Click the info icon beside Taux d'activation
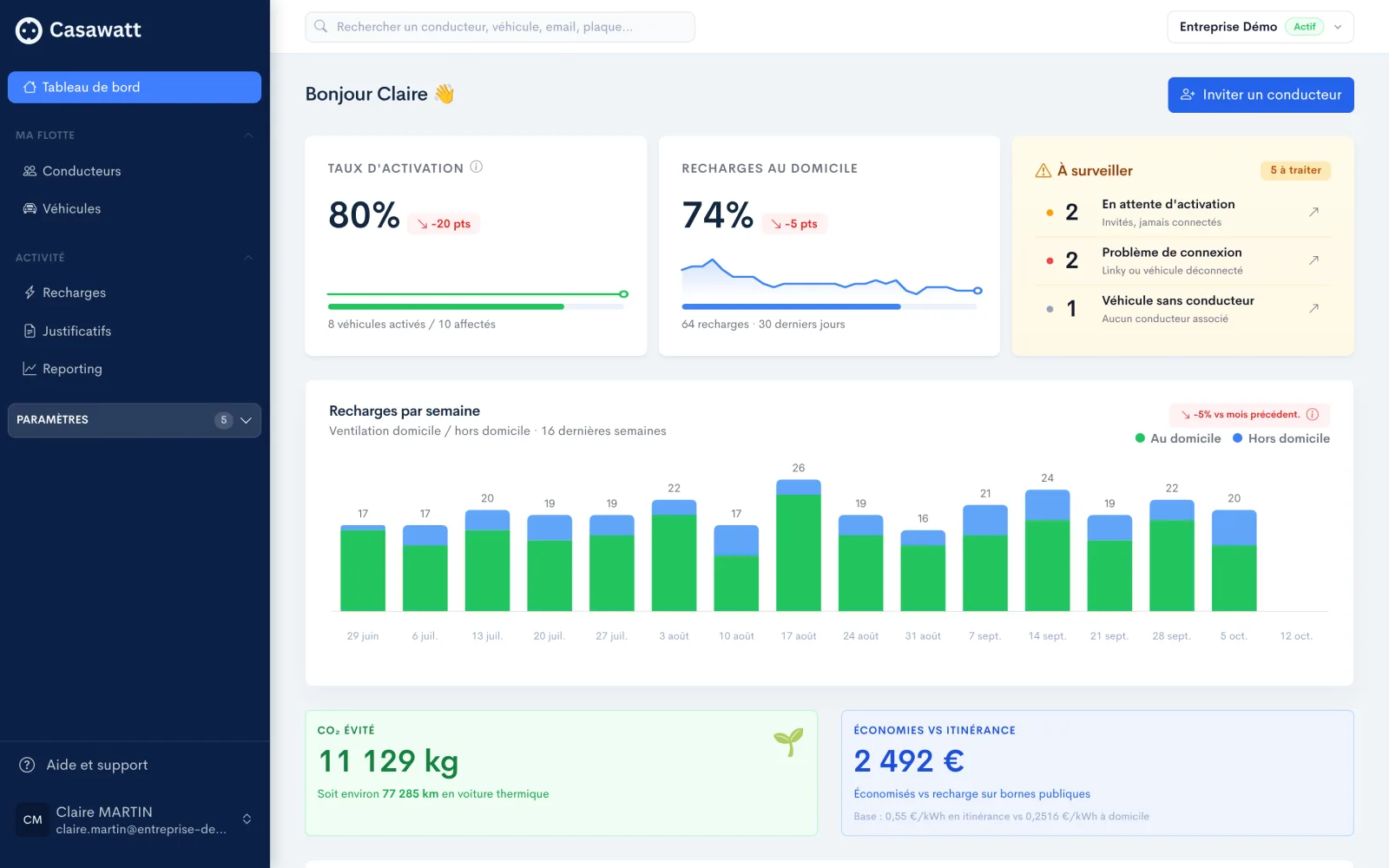1389x868 pixels. tap(477, 168)
